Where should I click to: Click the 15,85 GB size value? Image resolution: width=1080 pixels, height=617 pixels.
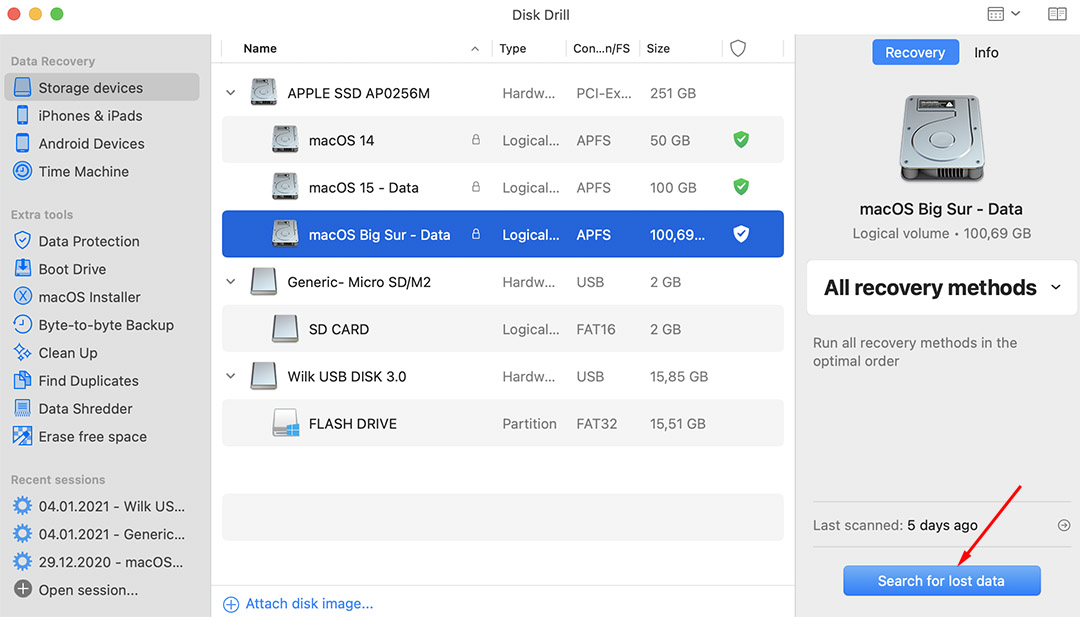coord(678,377)
